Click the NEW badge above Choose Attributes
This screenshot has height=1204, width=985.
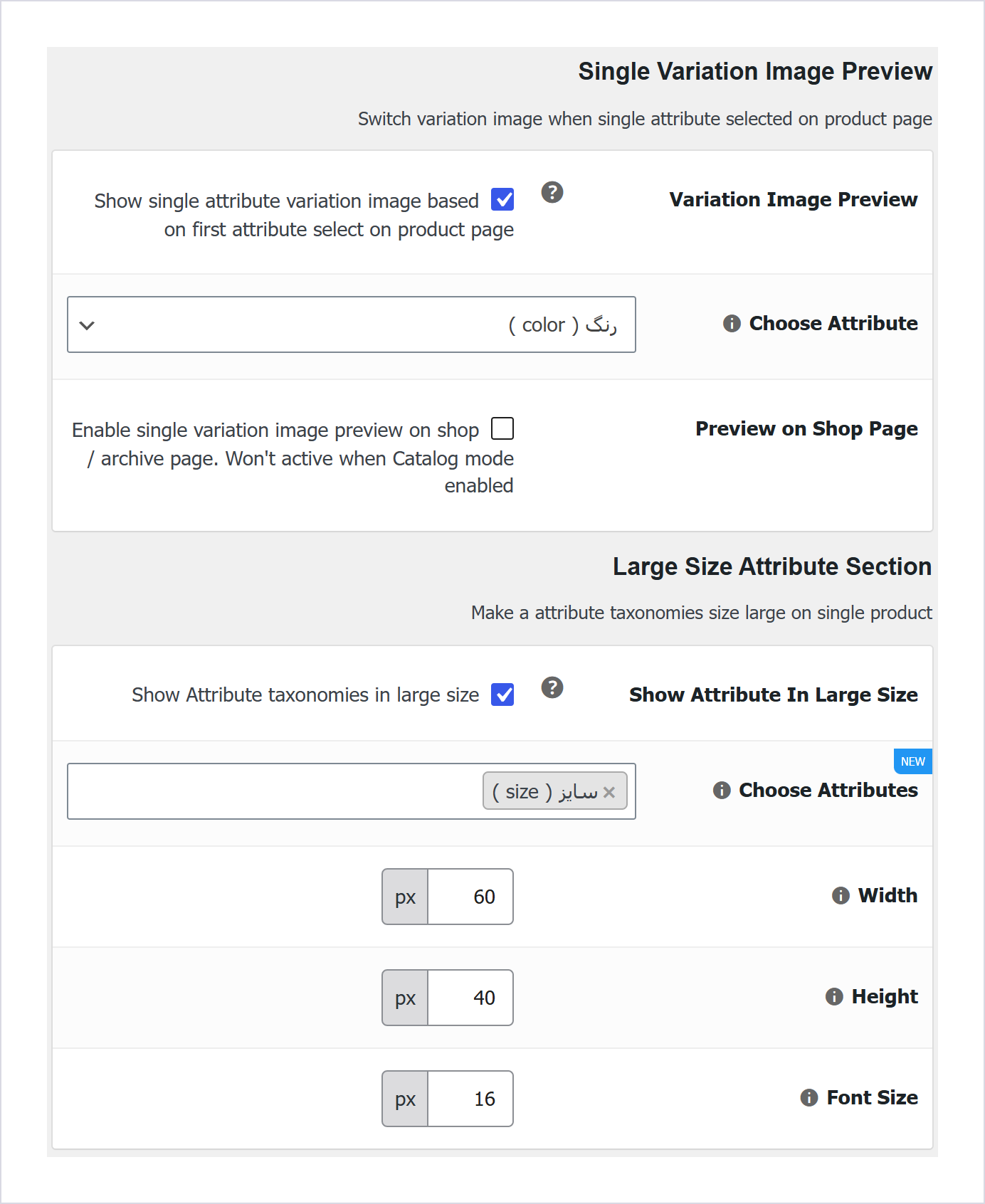tap(913, 761)
